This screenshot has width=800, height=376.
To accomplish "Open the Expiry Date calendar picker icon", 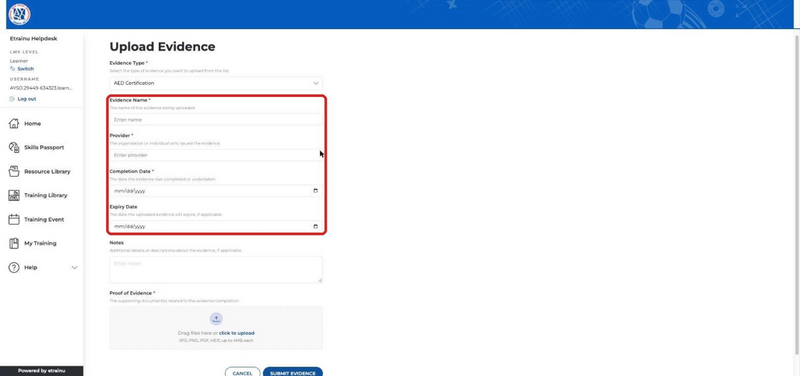I will [x=315, y=227].
